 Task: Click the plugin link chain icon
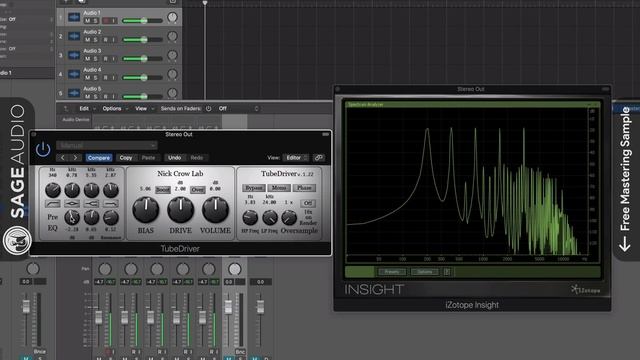tap(319, 158)
